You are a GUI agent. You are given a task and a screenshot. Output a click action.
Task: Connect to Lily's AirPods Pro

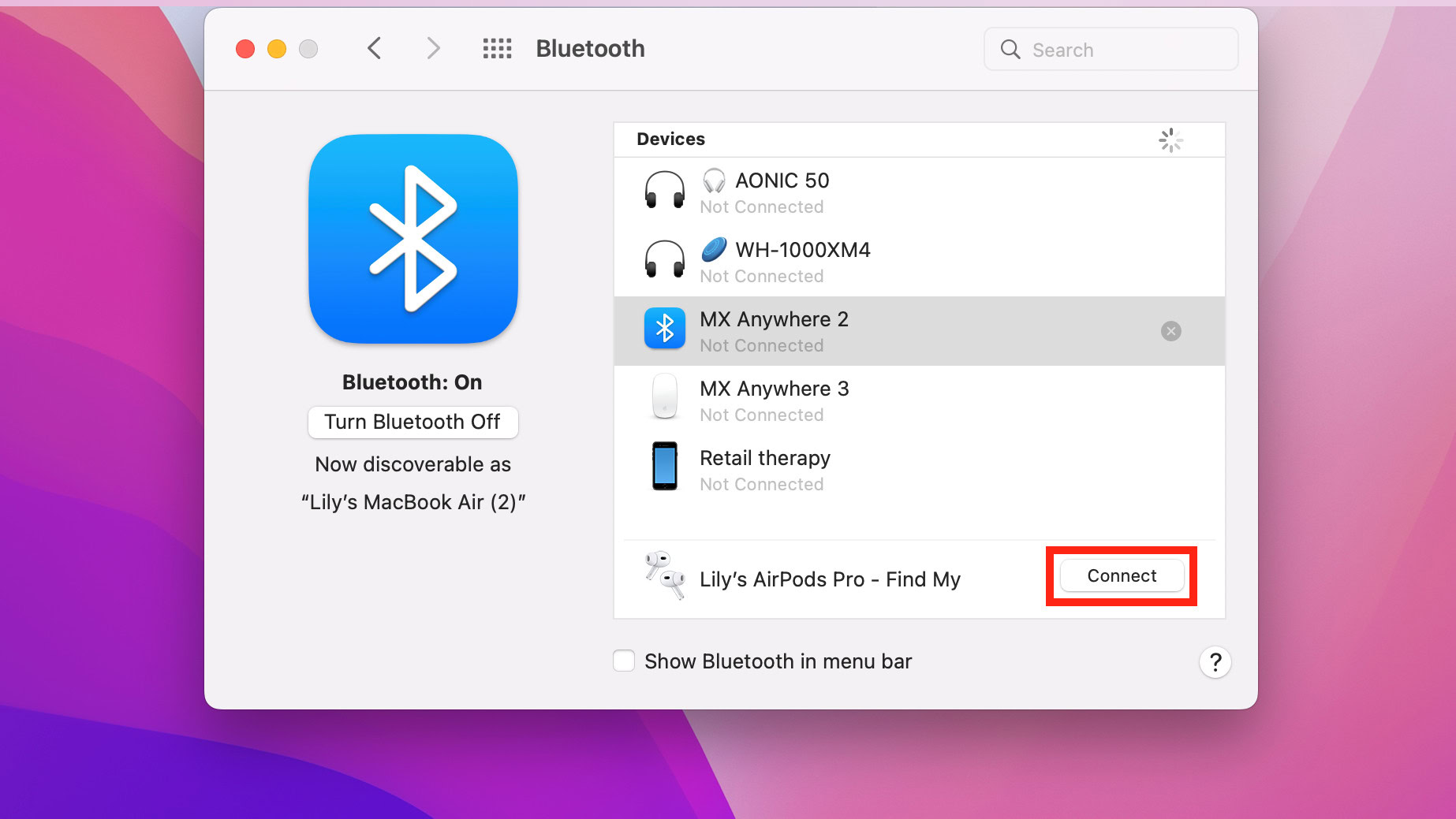point(1121,575)
